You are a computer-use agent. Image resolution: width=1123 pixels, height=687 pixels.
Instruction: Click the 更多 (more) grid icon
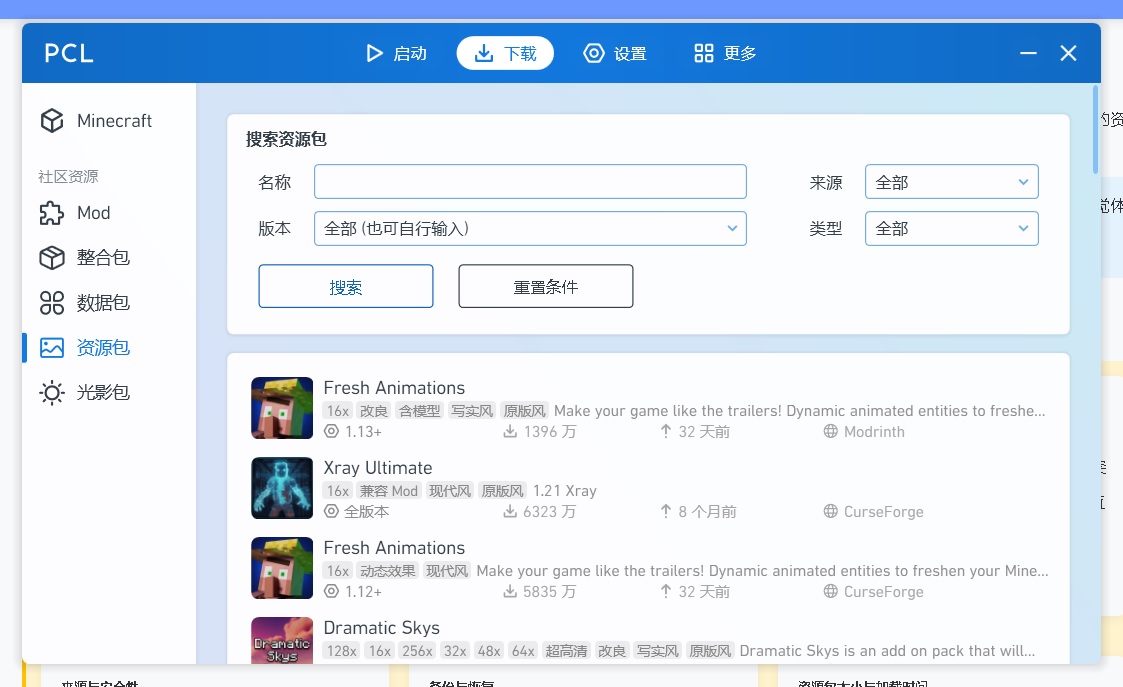[x=703, y=52]
